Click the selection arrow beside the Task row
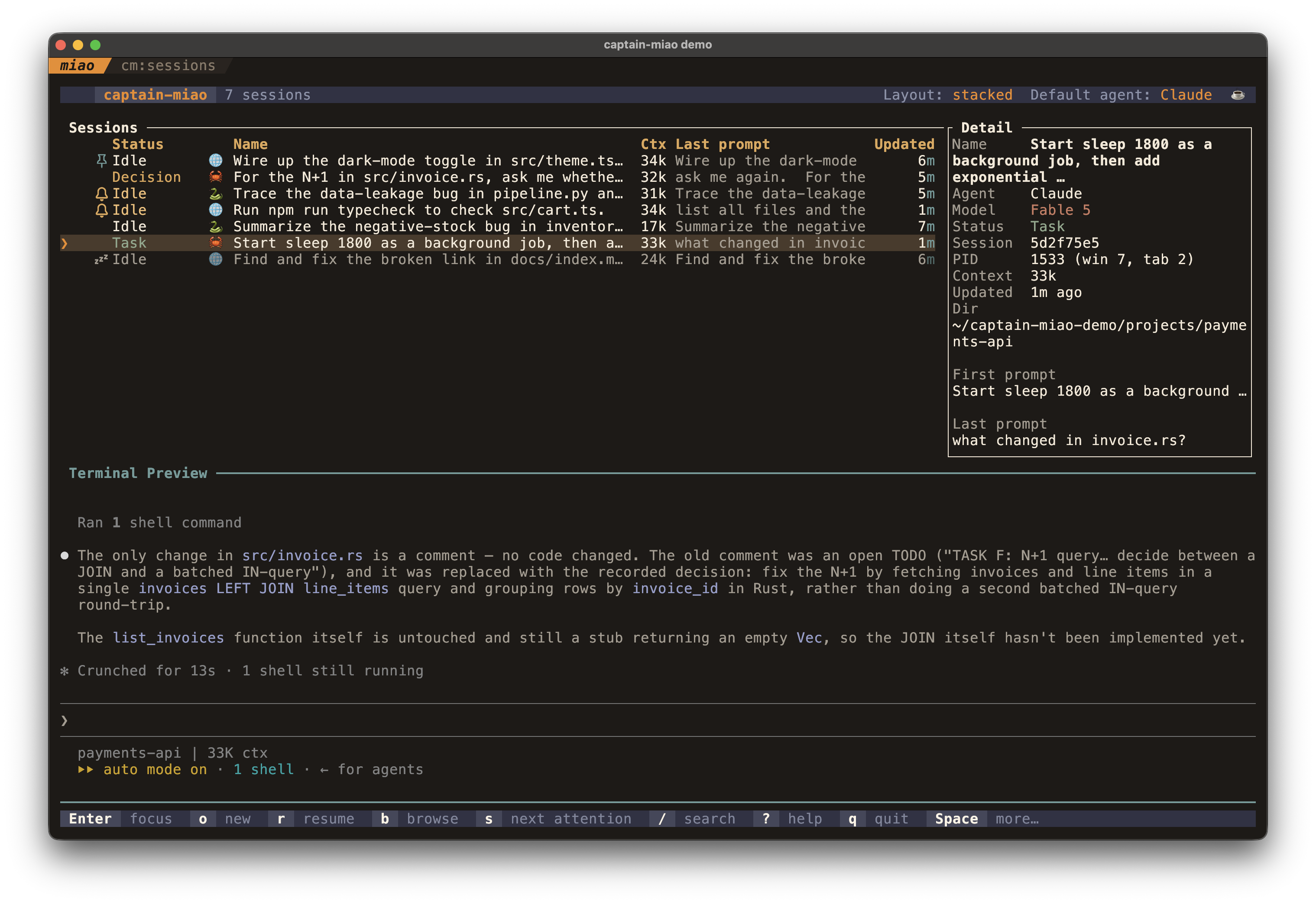This screenshot has width=1316, height=904. tap(64, 244)
